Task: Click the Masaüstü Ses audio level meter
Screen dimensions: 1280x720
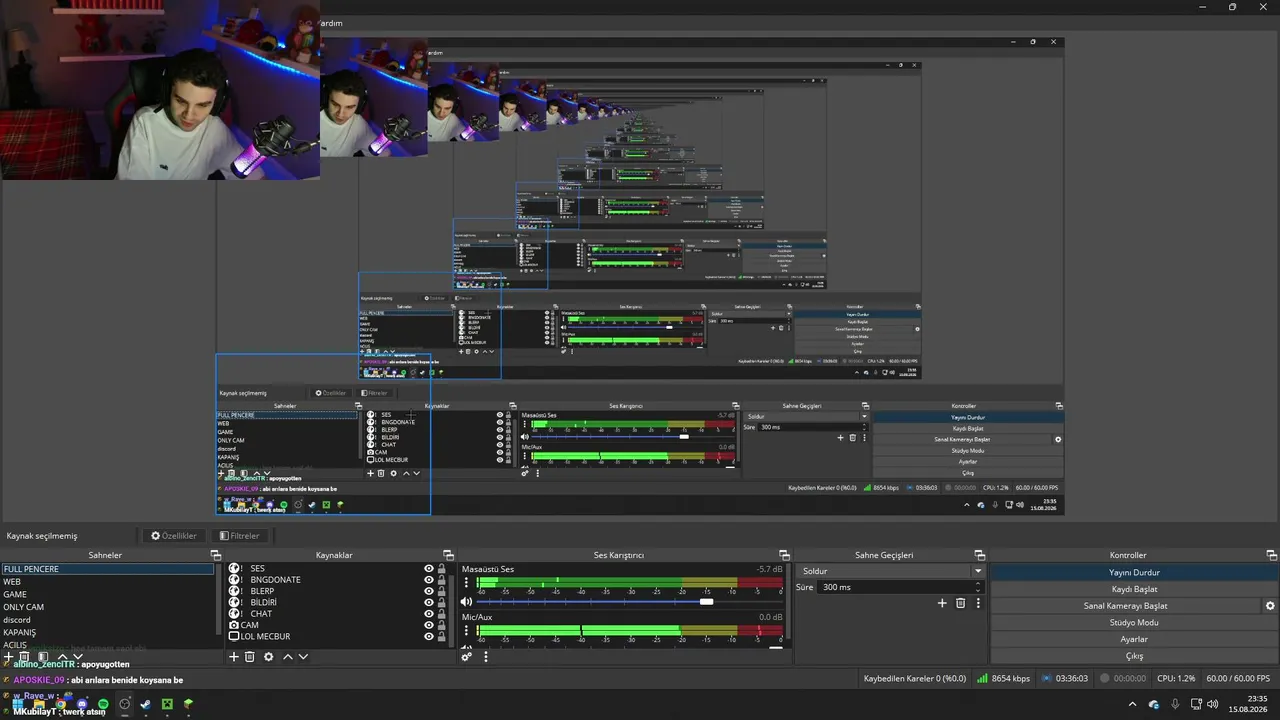Action: 630,583
